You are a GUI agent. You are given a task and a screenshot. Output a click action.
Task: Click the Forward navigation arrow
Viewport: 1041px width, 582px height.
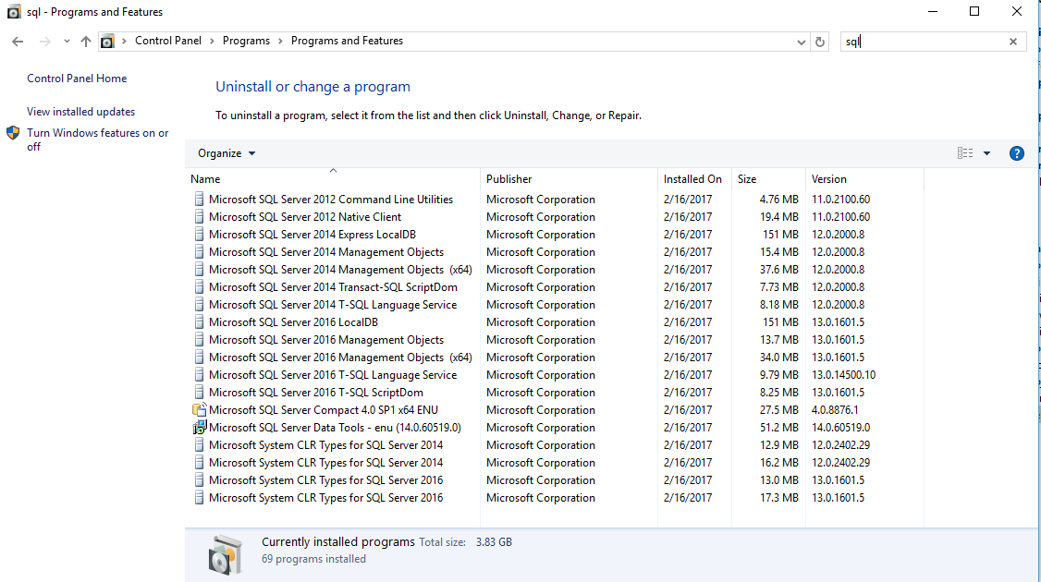pos(44,41)
